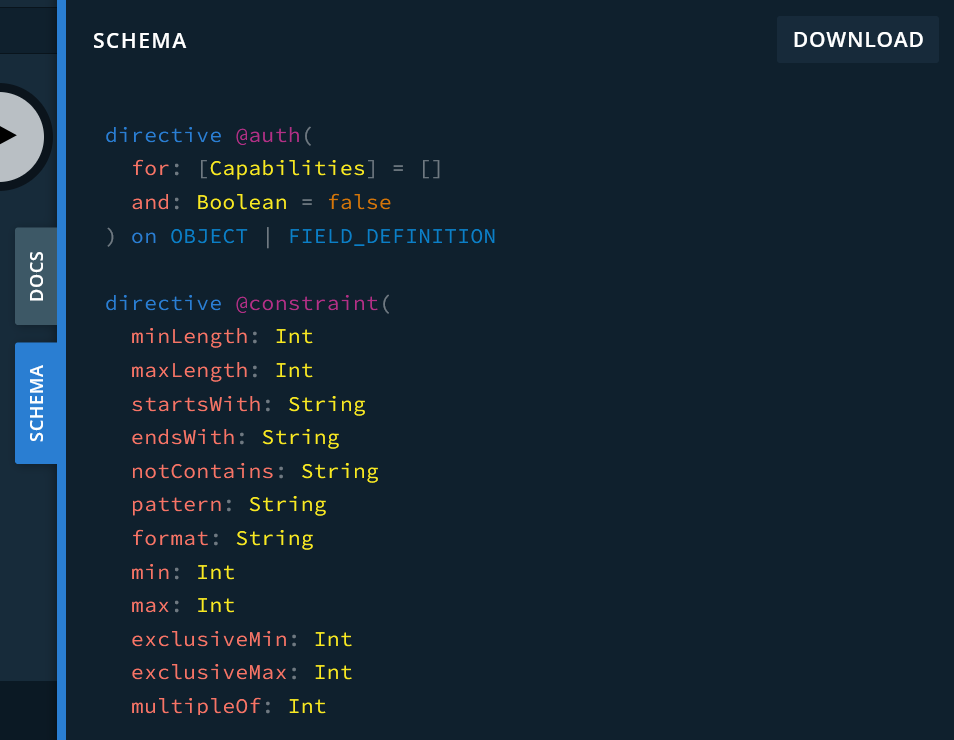The height and width of the screenshot is (740, 954).
Task: Select the SCHEMA side tab
Action: tap(37, 403)
